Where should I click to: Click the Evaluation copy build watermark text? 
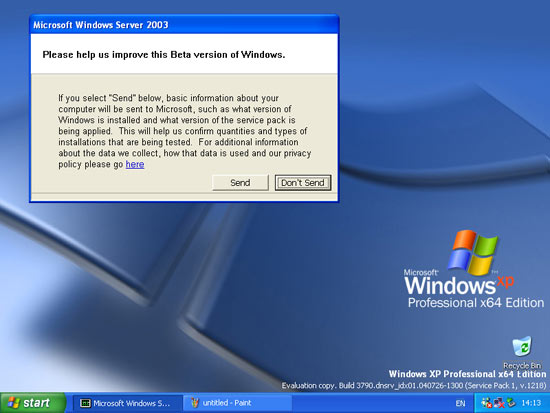[414, 386]
